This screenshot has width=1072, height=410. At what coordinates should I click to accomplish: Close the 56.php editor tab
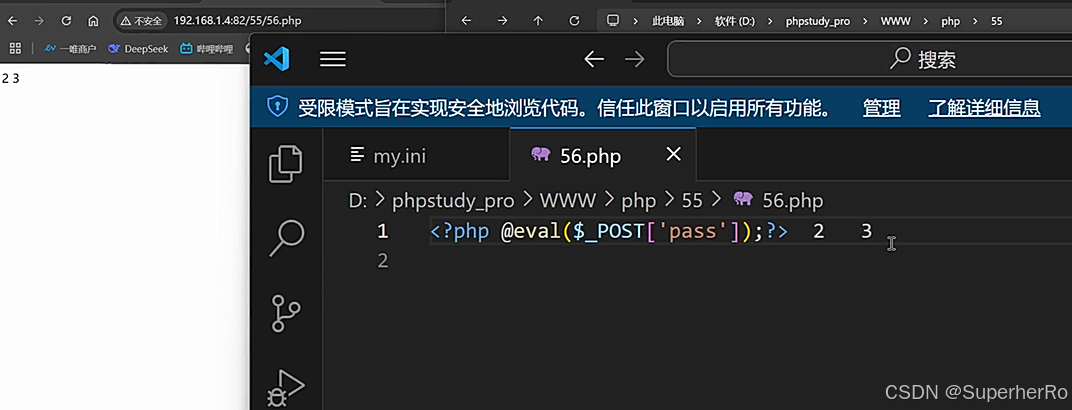coord(673,155)
